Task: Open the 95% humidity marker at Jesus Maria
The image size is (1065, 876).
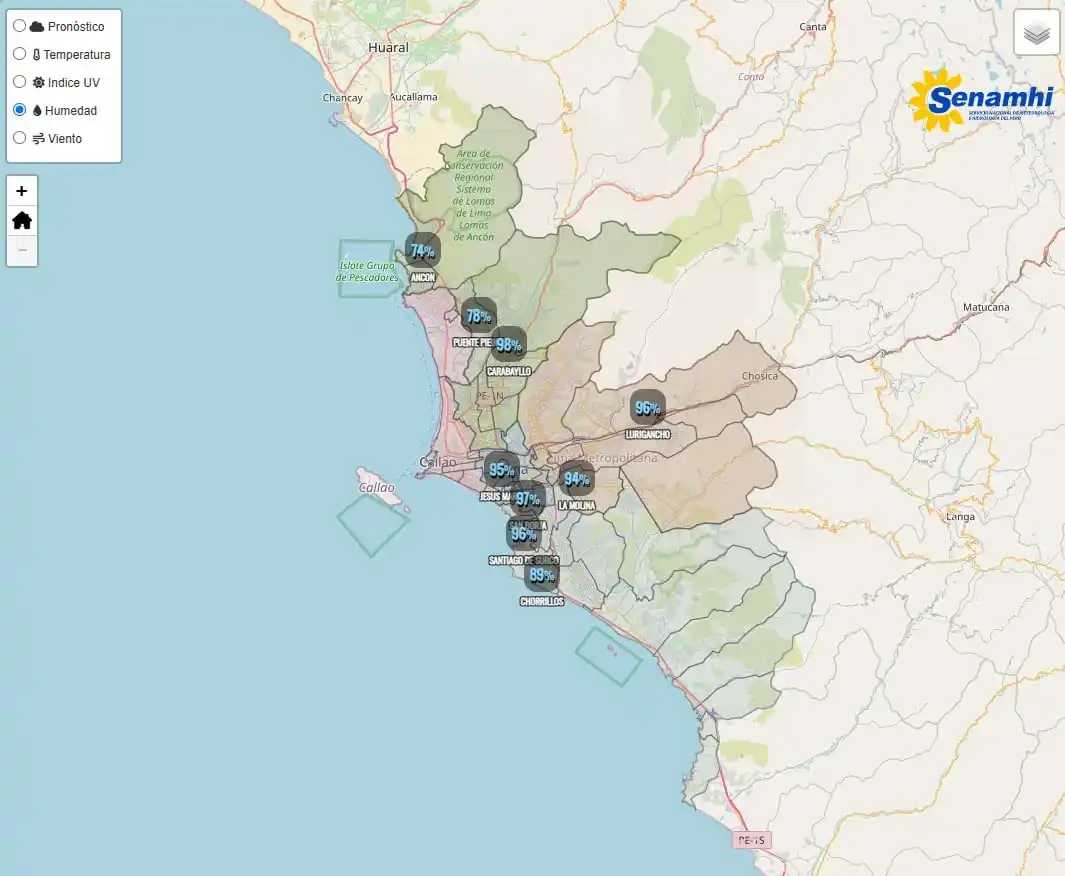Action: 501,469
